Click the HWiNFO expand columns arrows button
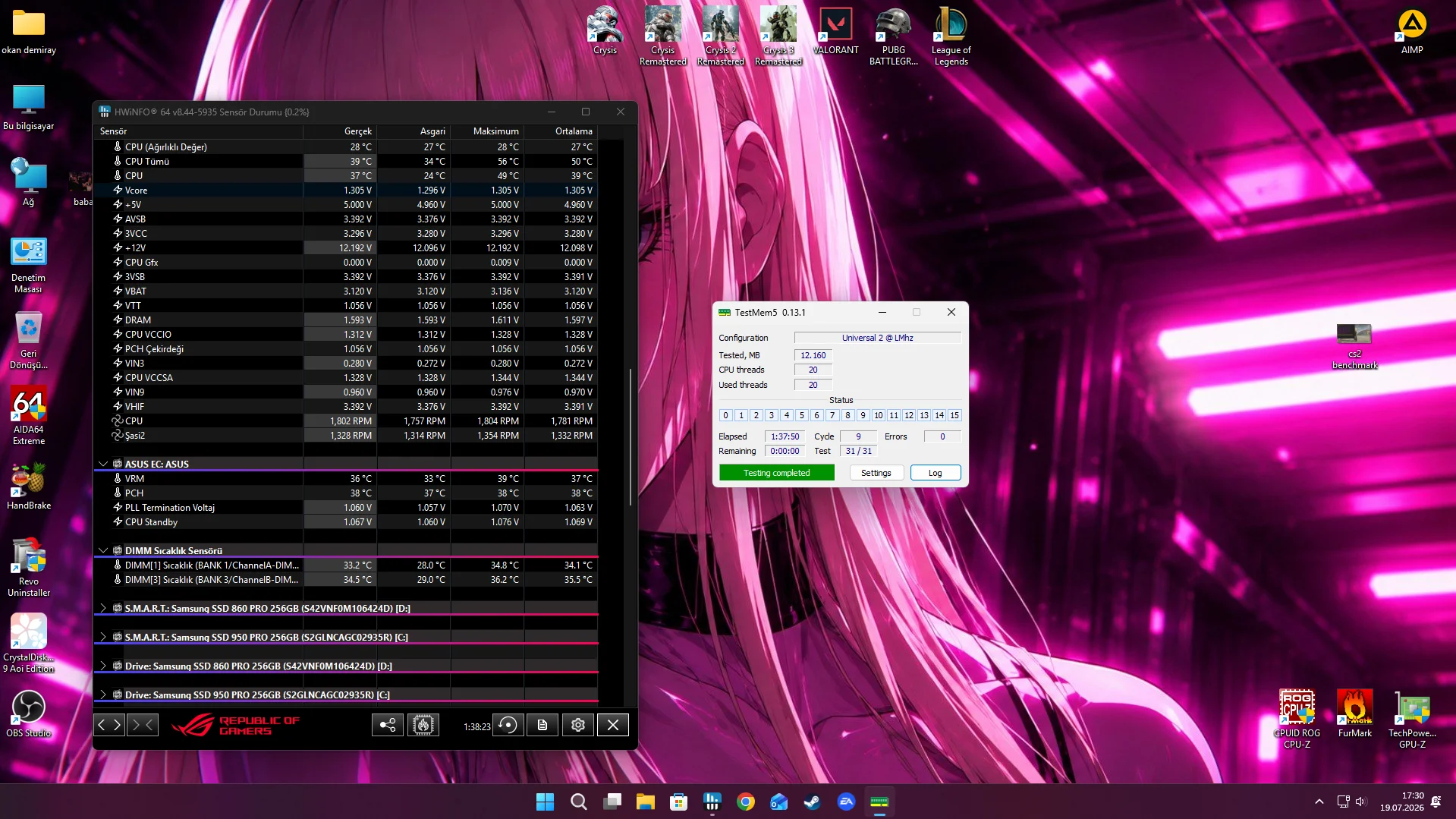The image size is (1456, 819). (x=109, y=726)
